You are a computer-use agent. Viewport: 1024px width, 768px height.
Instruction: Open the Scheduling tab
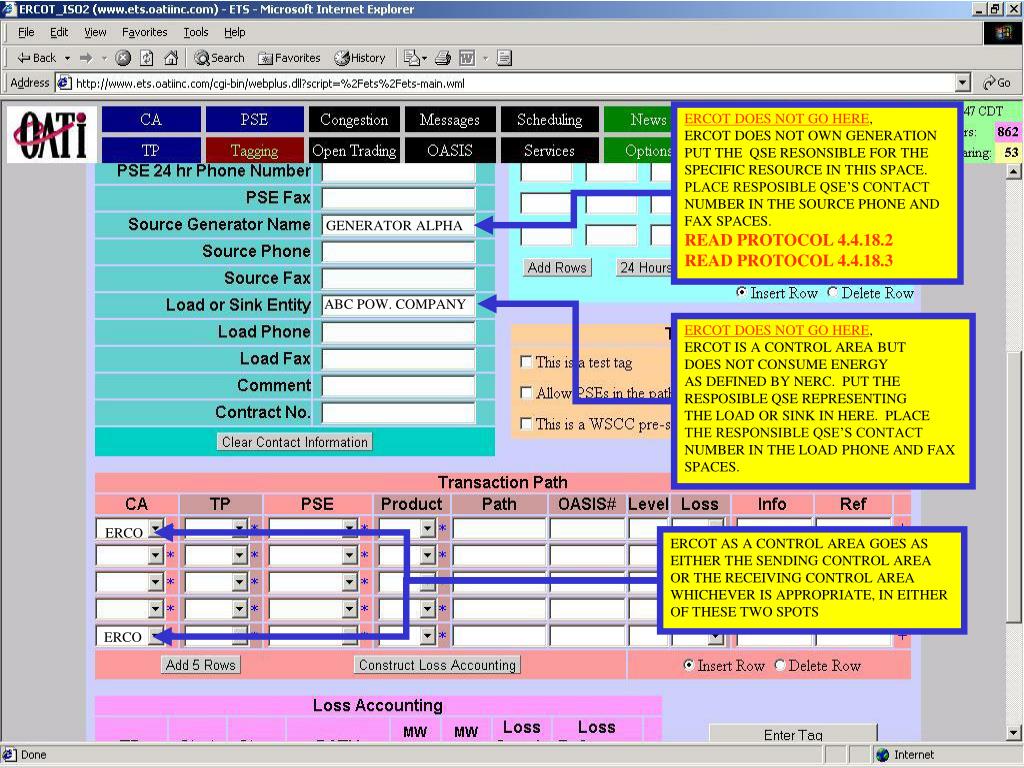pyautogui.click(x=549, y=120)
